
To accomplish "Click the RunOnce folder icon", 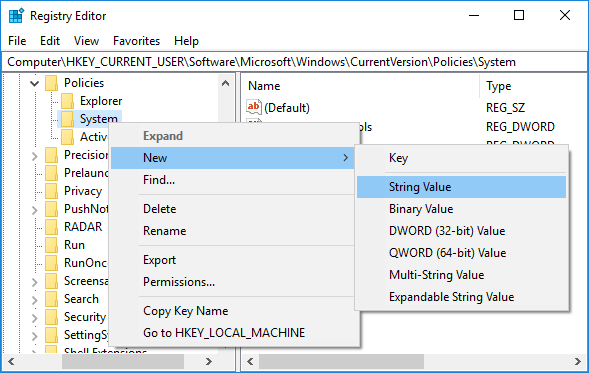I will click(51, 263).
